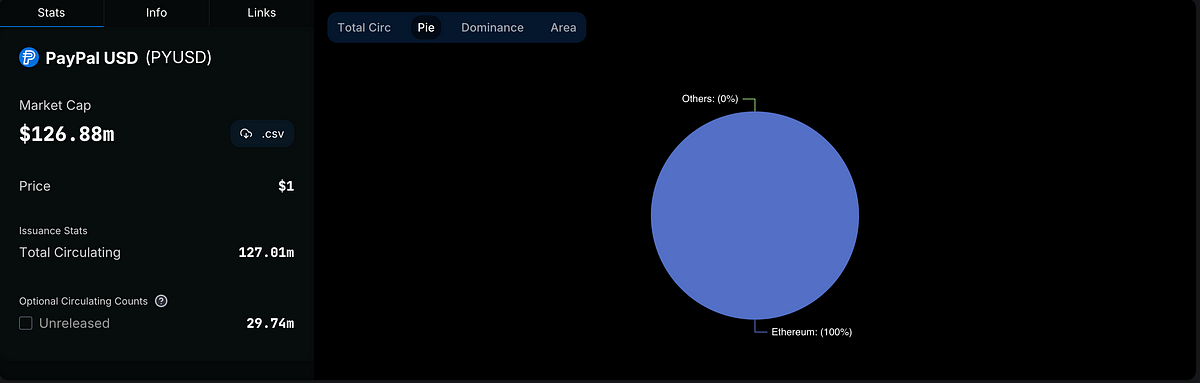Enable the Unreleased checkbox
Image resolution: width=1200 pixels, height=383 pixels.
tap(26, 323)
